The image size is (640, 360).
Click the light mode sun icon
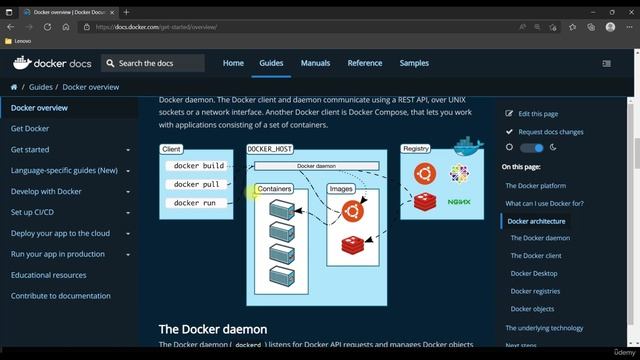[509, 147]
